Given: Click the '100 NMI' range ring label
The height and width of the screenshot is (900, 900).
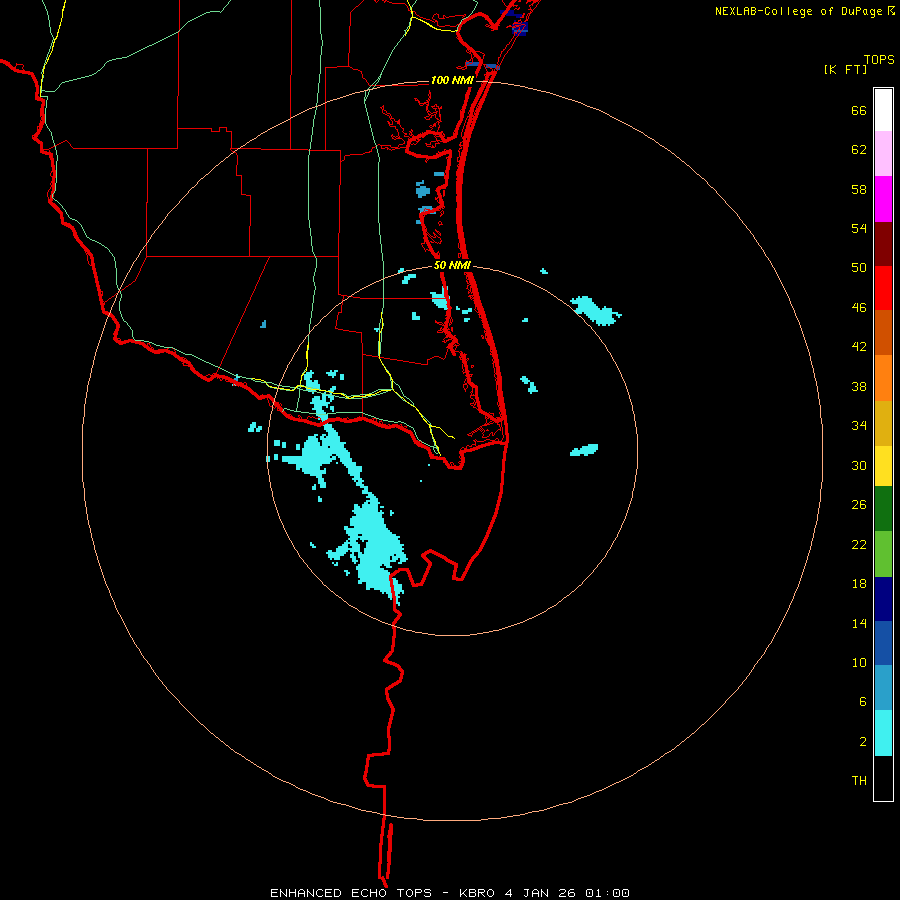Looking at the screenshot, I should coord(452,80).
